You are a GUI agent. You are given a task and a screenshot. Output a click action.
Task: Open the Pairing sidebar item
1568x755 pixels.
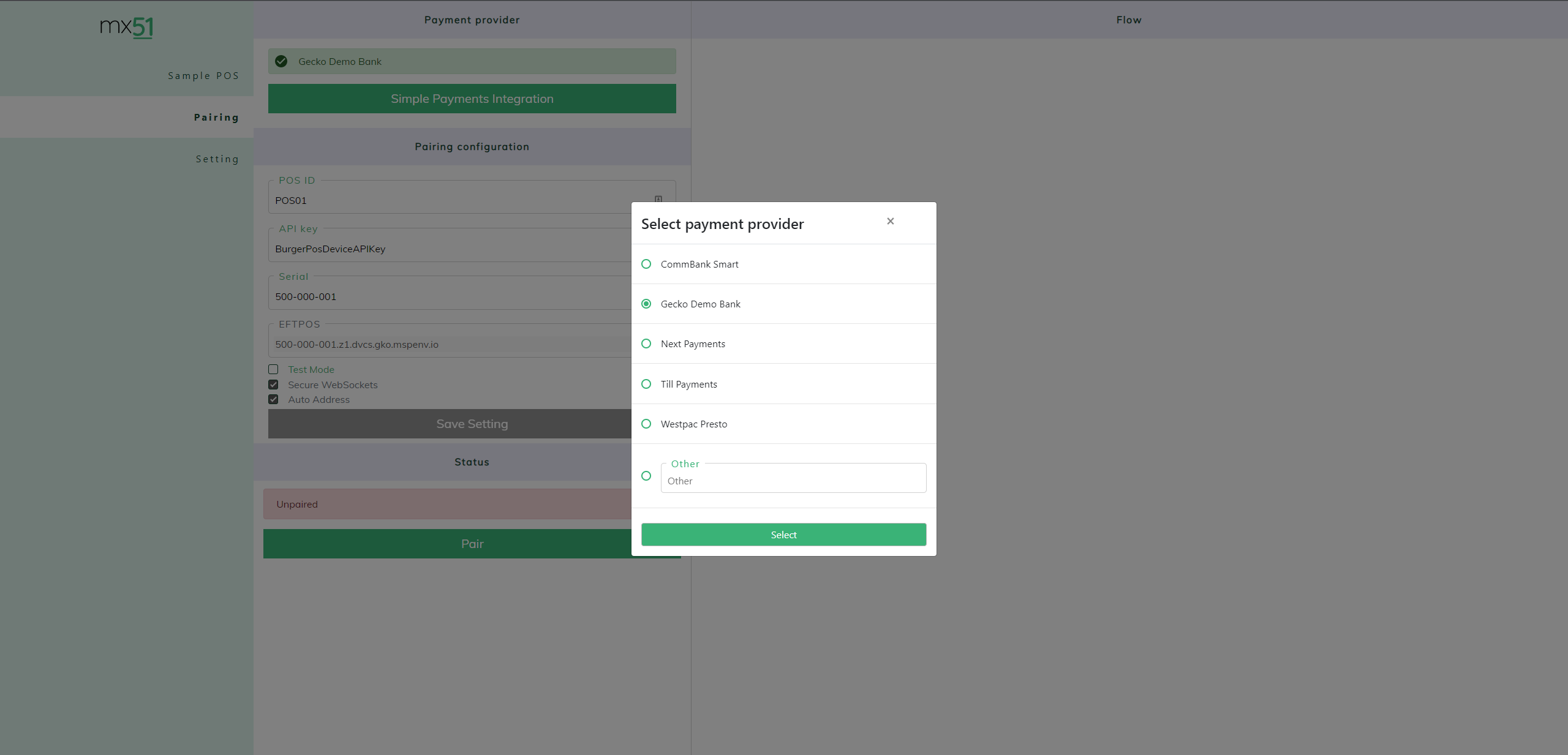point(216,118)
